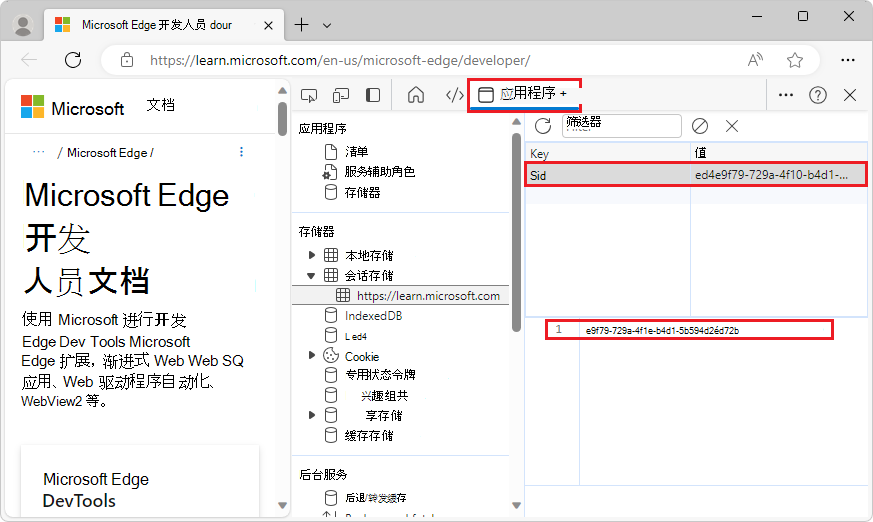
Task: Close the Microsoft Edge 开发人员 tab
Action: coord(268,26)
